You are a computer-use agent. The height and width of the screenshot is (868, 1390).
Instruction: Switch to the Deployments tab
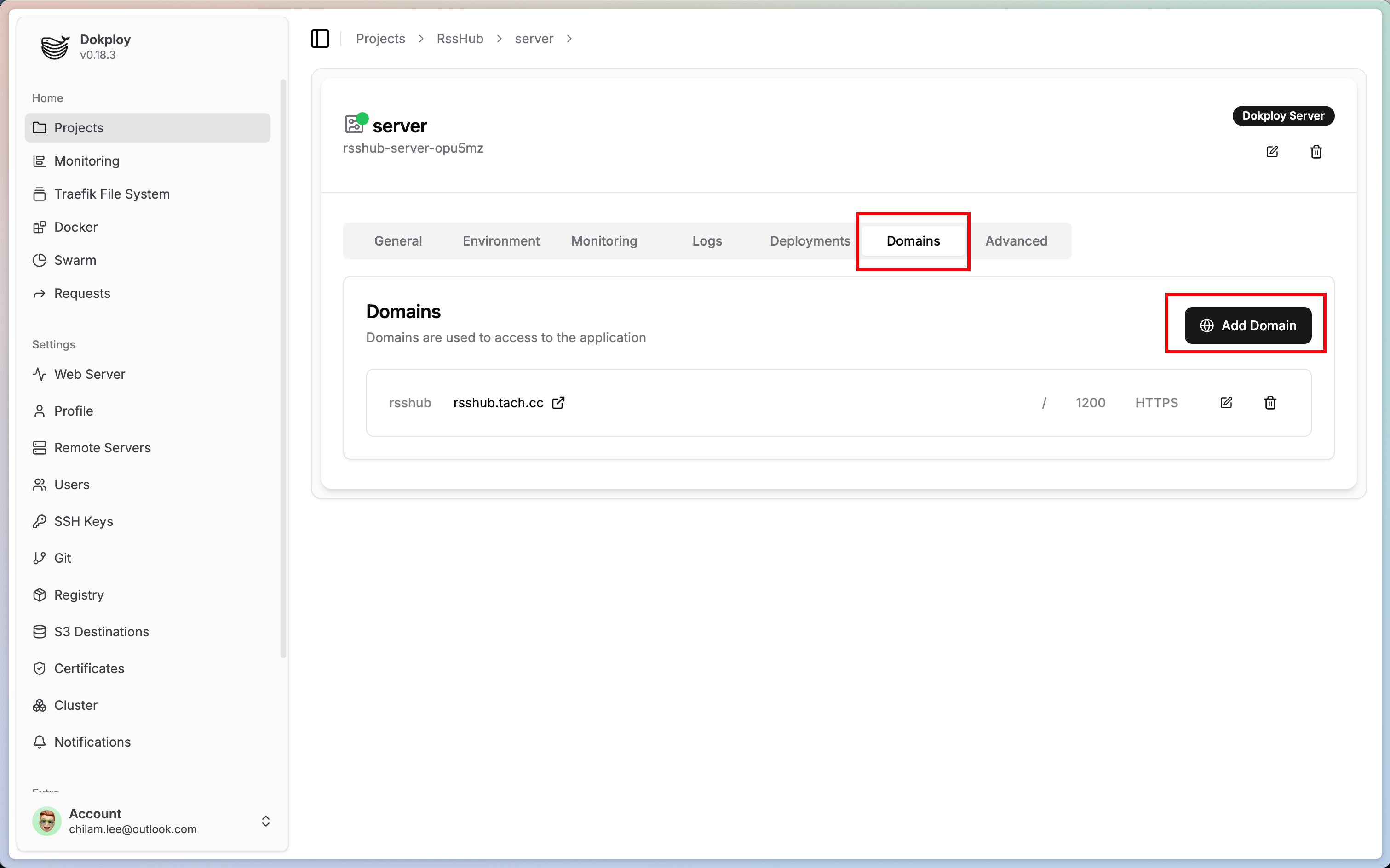point(810,240)
